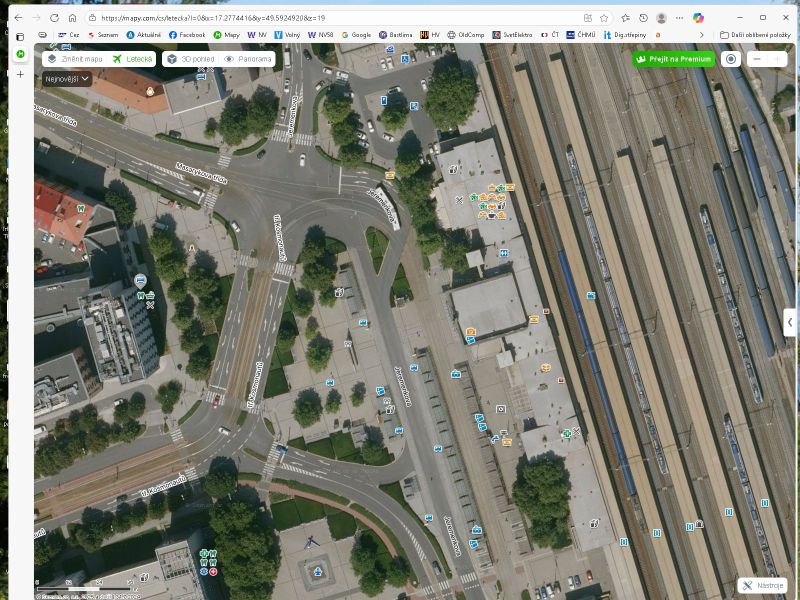Expand the Nejnovější imagery date dropdown
This screenshot has height=600, width=800.
point(67,78)
